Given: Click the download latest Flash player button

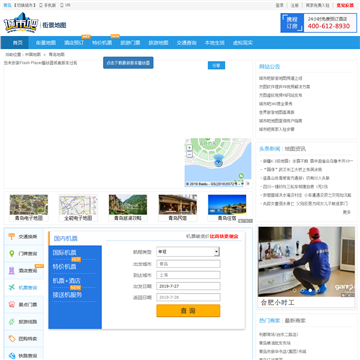Looking at the screenshot, I should tap(128, 63).
